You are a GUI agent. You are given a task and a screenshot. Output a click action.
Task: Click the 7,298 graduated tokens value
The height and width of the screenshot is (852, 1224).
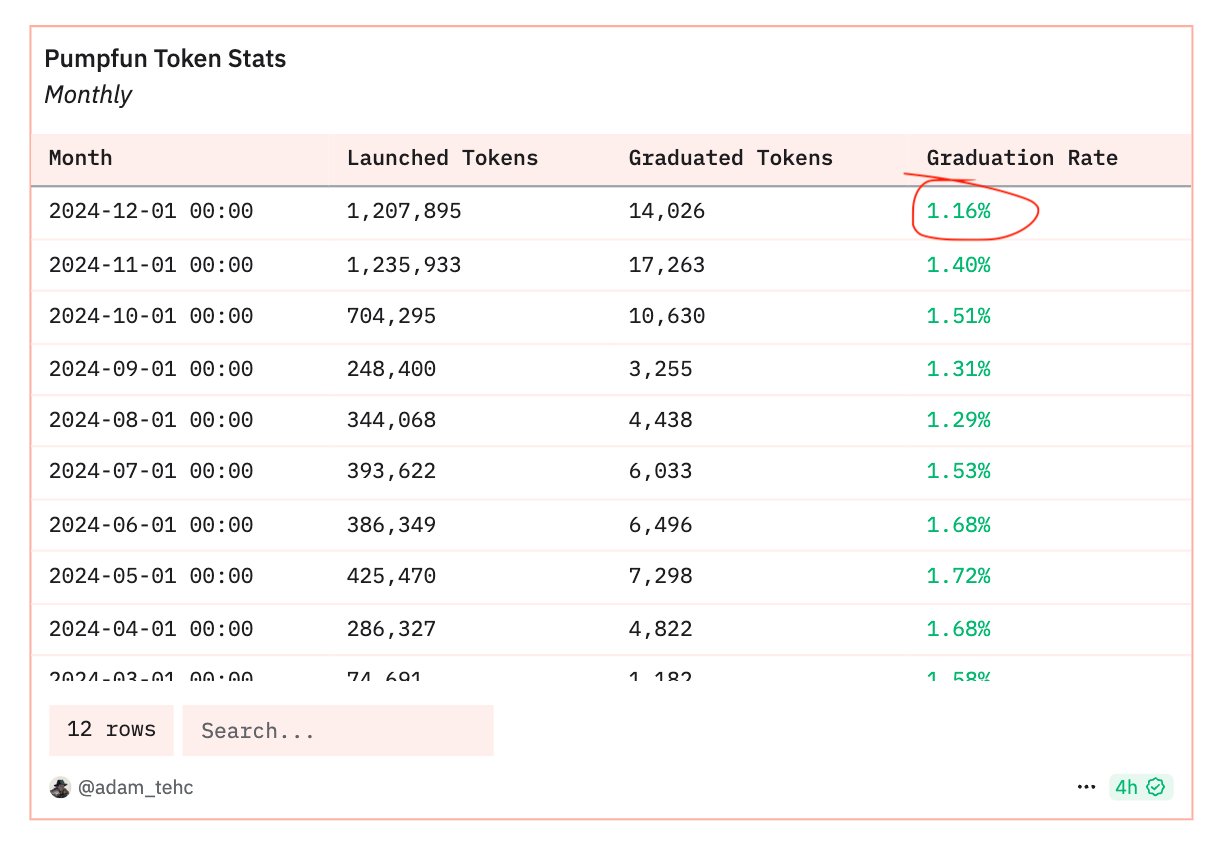pyautogui.click(x=660, y=577)
